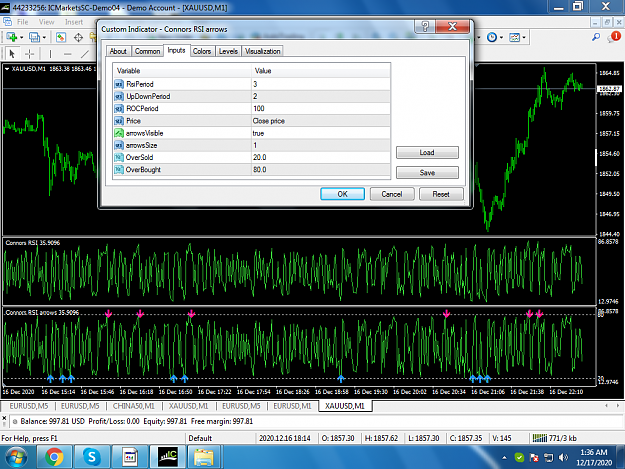This screenshot has width=625, height=469.
Task: Select the vertical line drawing tool
Action: pyautogui.click(x=50, y=53)
